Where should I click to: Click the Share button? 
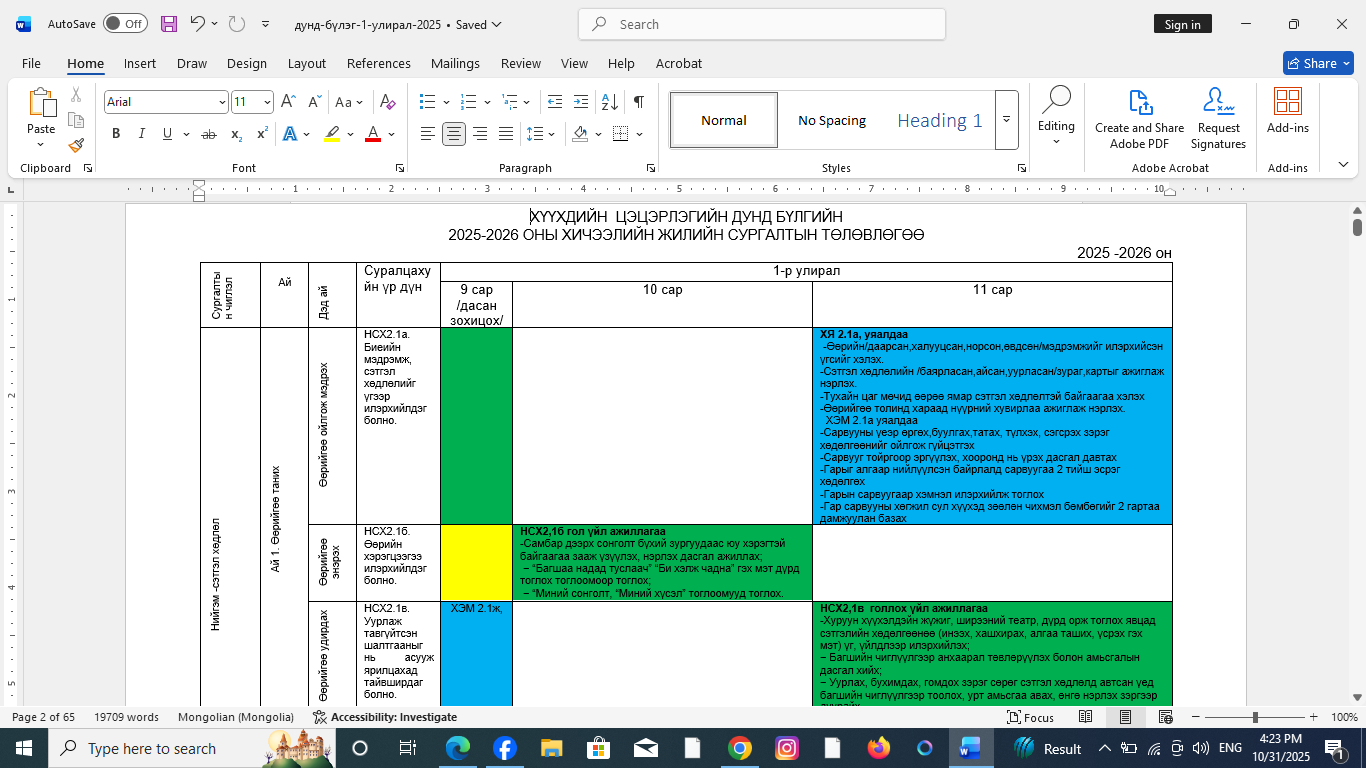pyautogui.click(x=1317, y=63)
